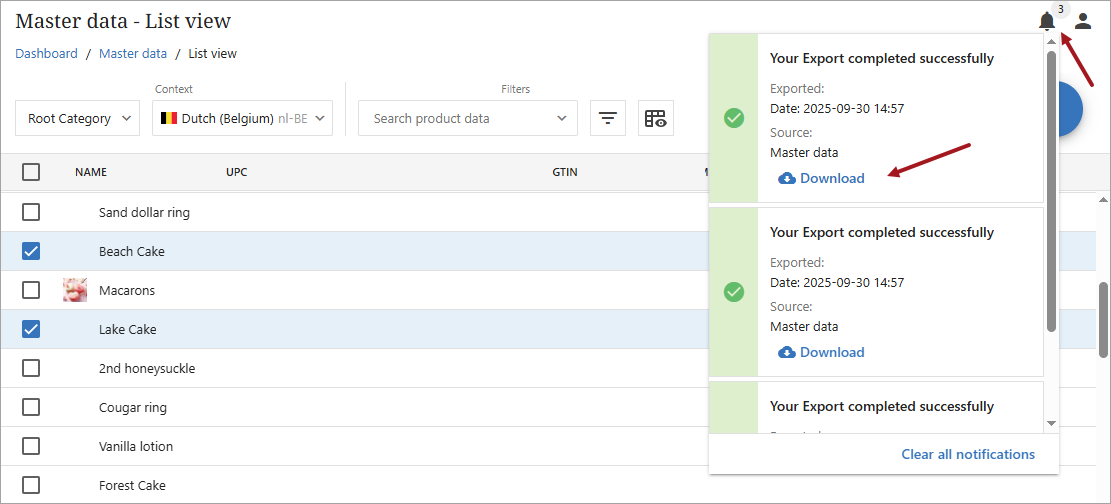Screen dimensions: 1111x504
Task: Click the notification panel scrollbar thumb
Action: 1051,190
